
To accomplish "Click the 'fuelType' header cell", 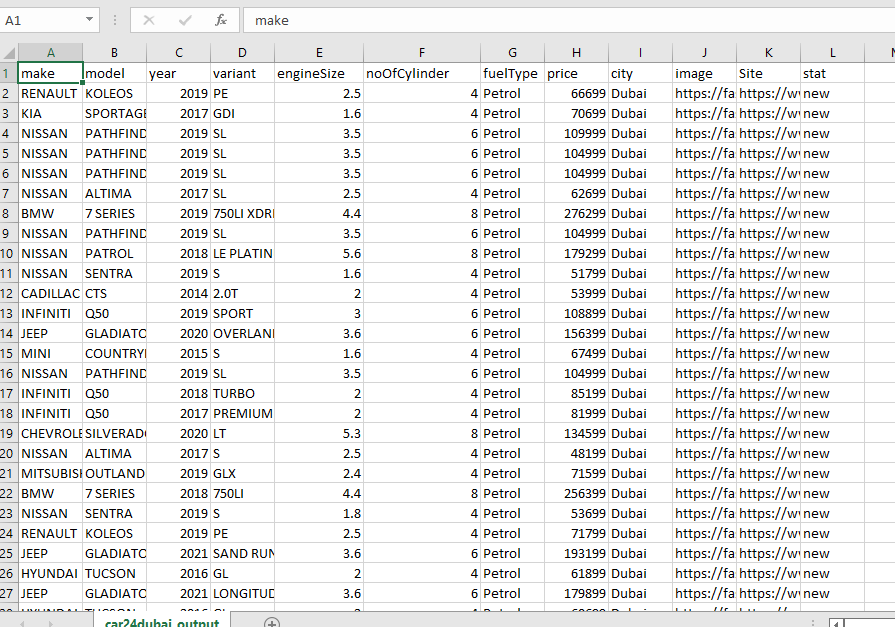I will click(x=513, y=73).
